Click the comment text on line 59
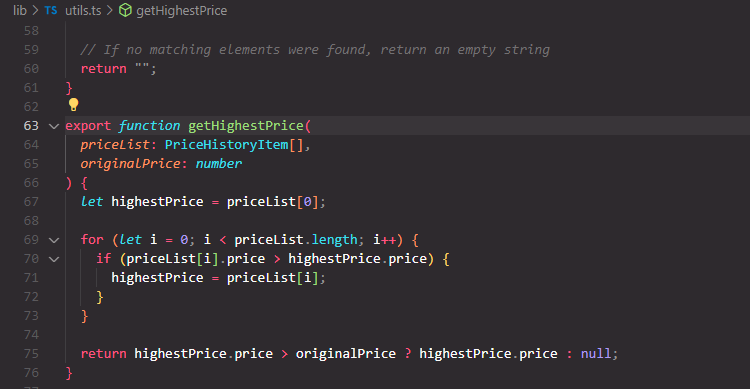The width and height of the screenshot is (750, 389). point(315,50)
